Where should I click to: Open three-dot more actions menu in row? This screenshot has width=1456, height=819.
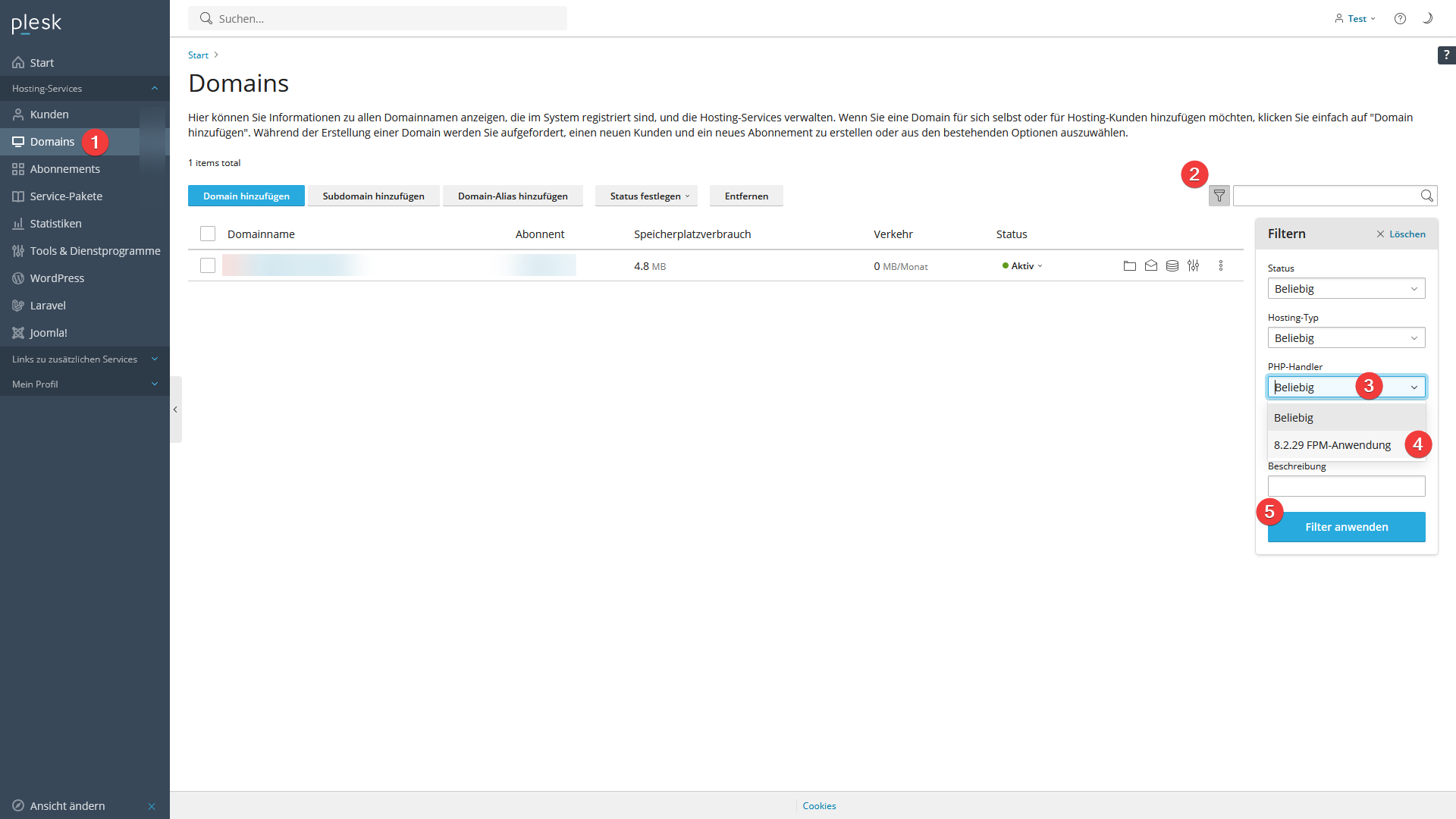coord(1220,265)
